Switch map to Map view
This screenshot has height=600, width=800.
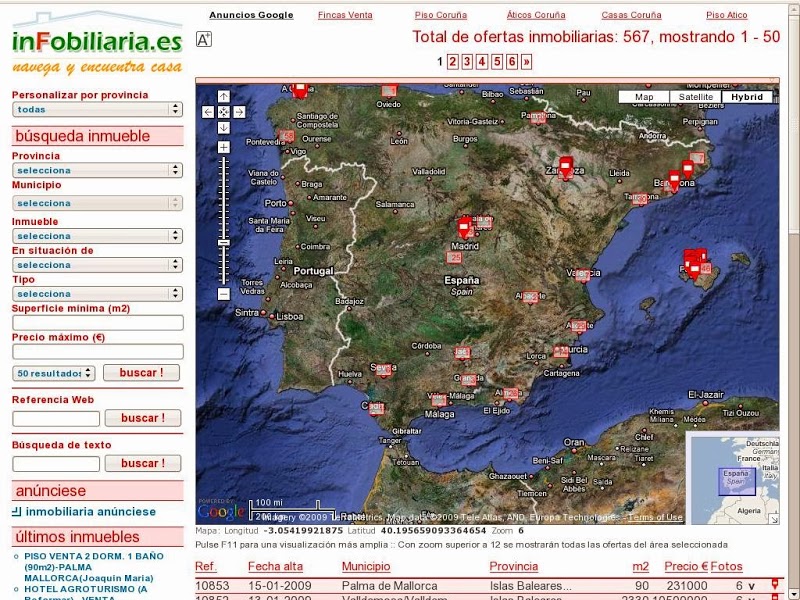click(644, 97)
